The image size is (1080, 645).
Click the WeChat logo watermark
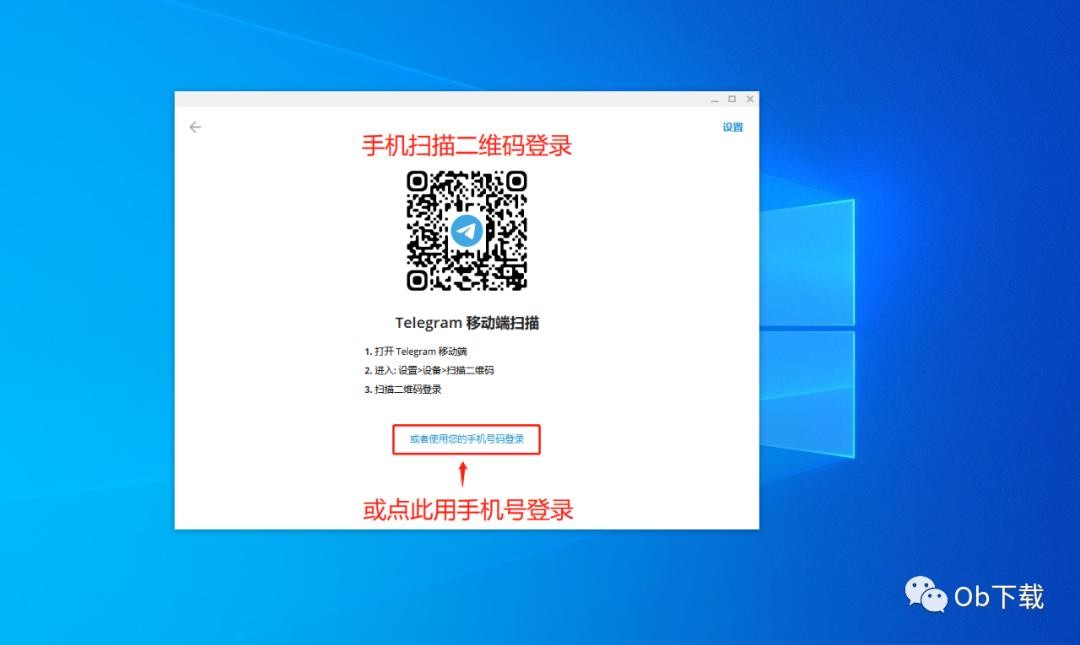point(926,594)
